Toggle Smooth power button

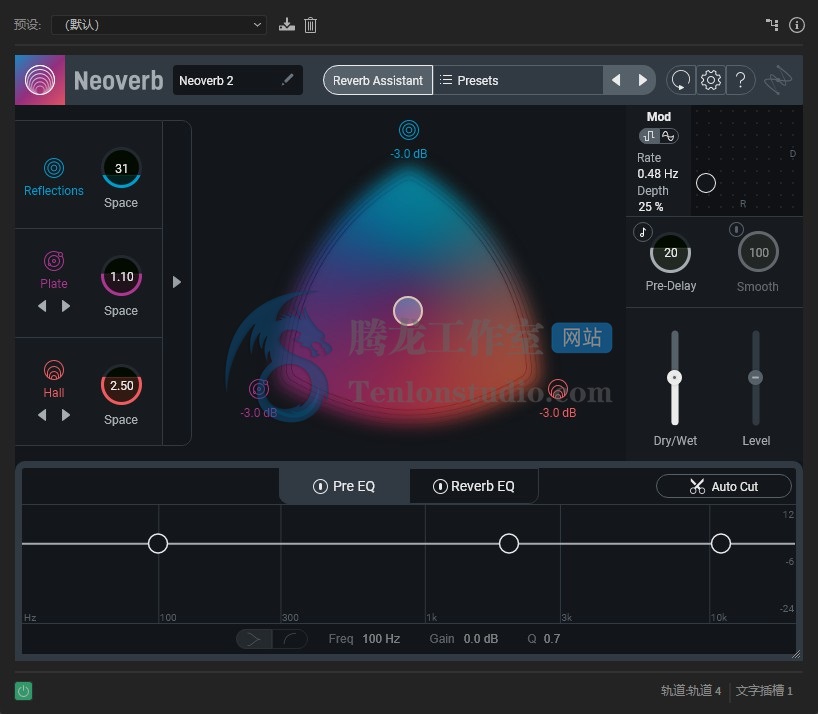736,229
